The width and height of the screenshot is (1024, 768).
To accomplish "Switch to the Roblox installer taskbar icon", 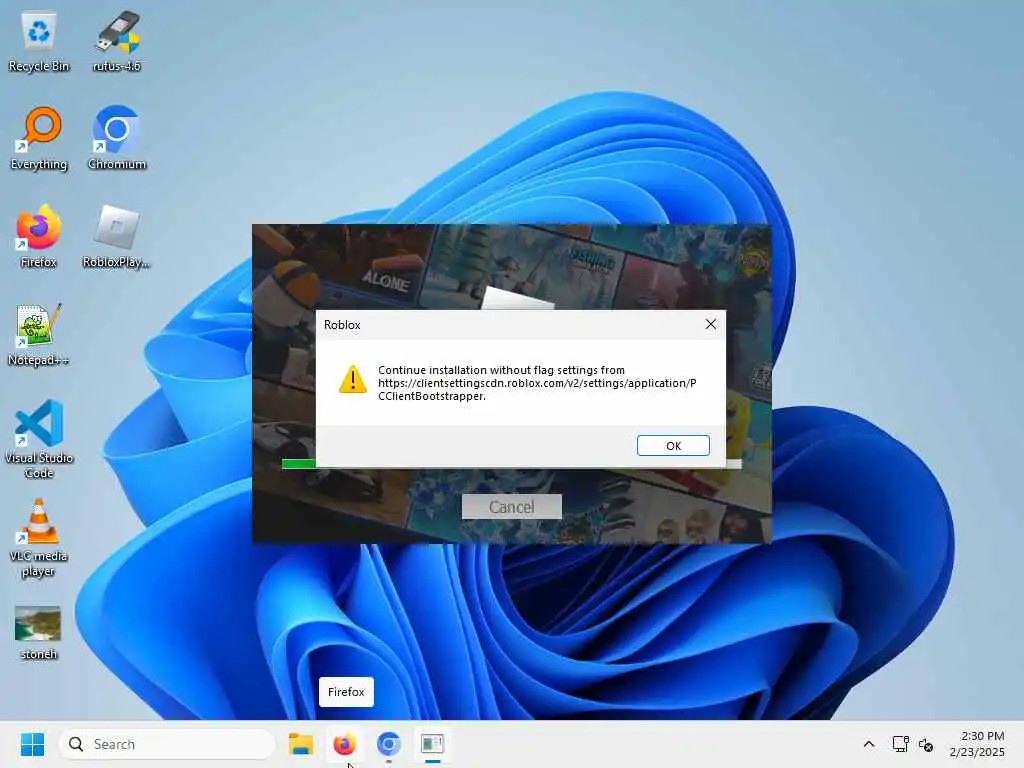I will [x=432, y=744].
